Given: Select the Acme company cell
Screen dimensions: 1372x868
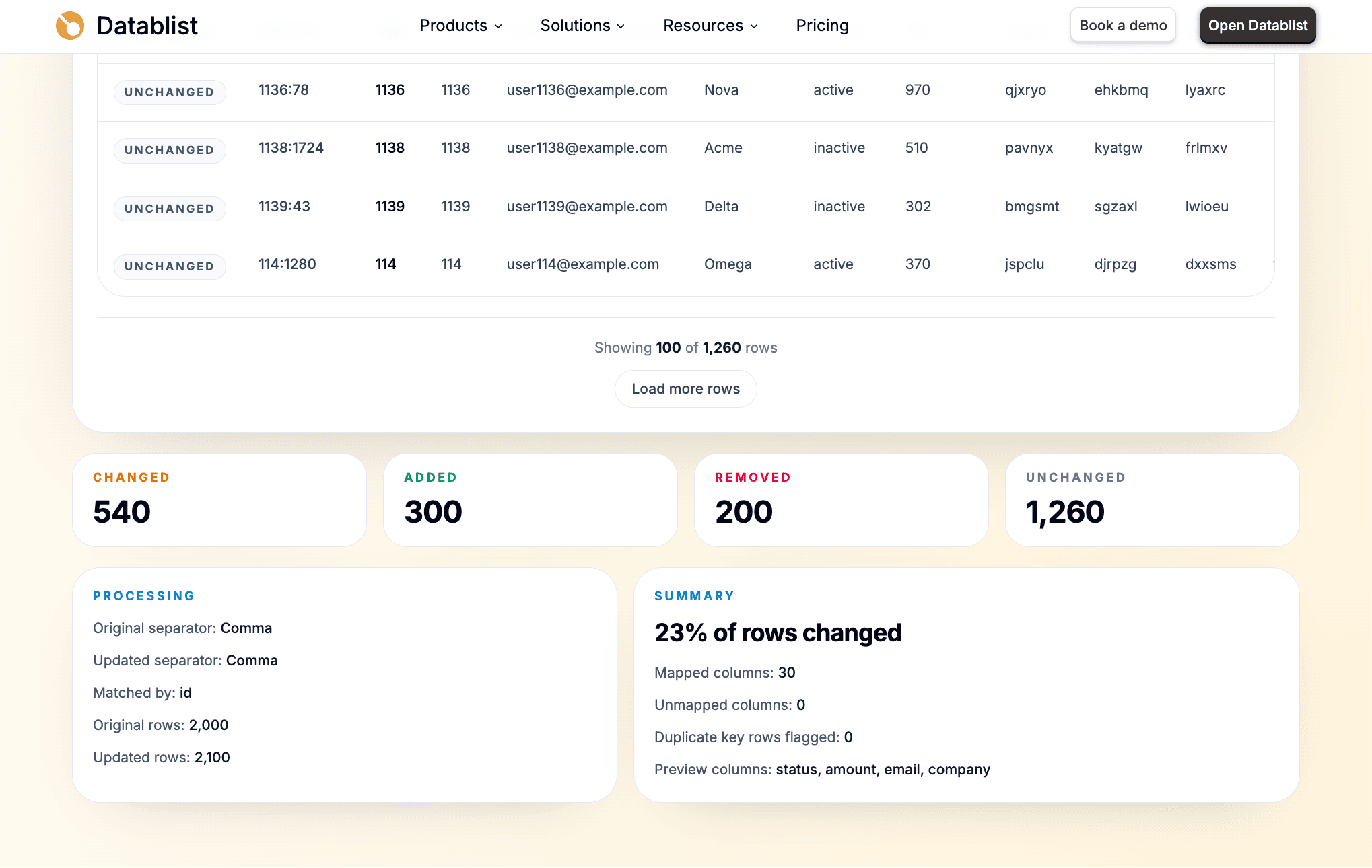Looking at the screenshot, I should pyautogui.click(x=723, y=148).
